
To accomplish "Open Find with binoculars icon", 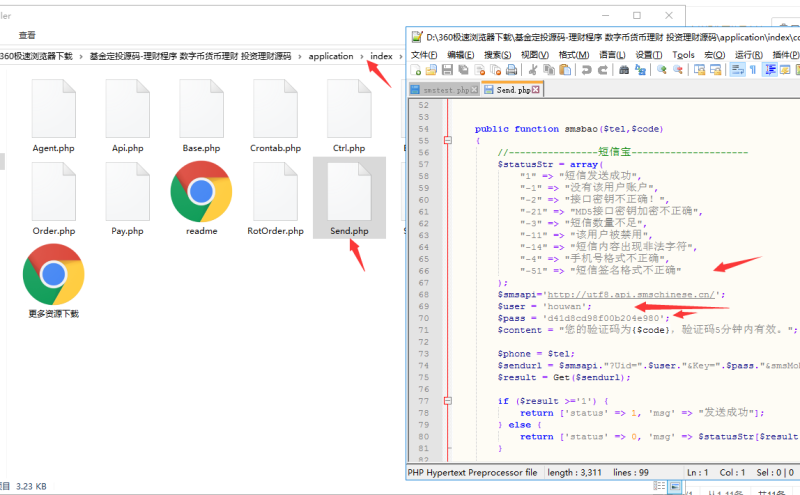I will pos(623,70).
